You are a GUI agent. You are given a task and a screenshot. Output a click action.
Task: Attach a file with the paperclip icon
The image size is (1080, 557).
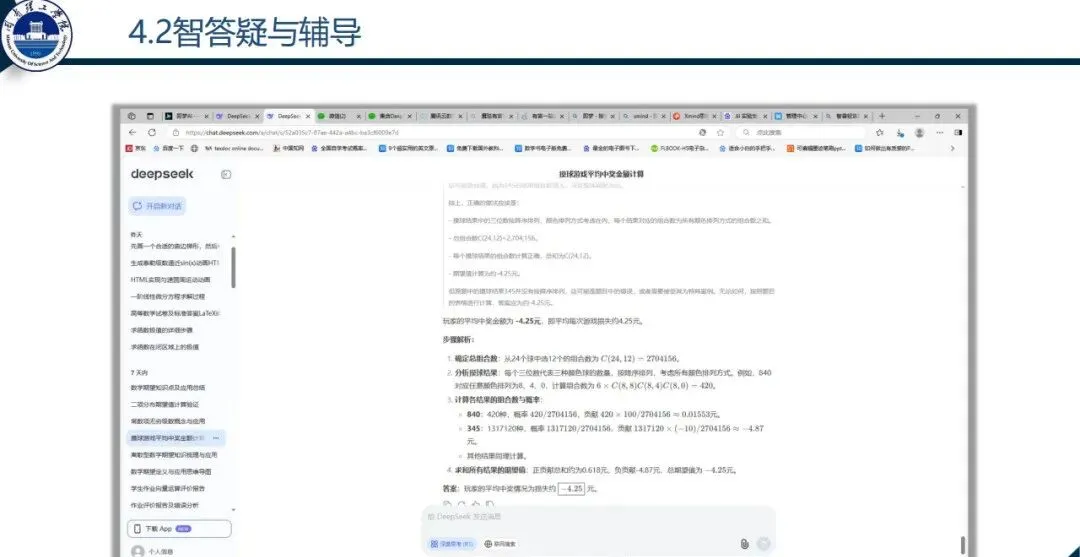tap(745, 543)
